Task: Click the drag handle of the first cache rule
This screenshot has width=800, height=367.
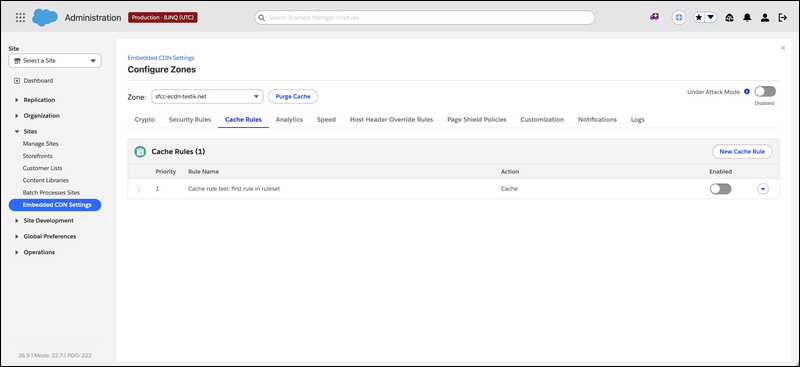Action: 138,189
